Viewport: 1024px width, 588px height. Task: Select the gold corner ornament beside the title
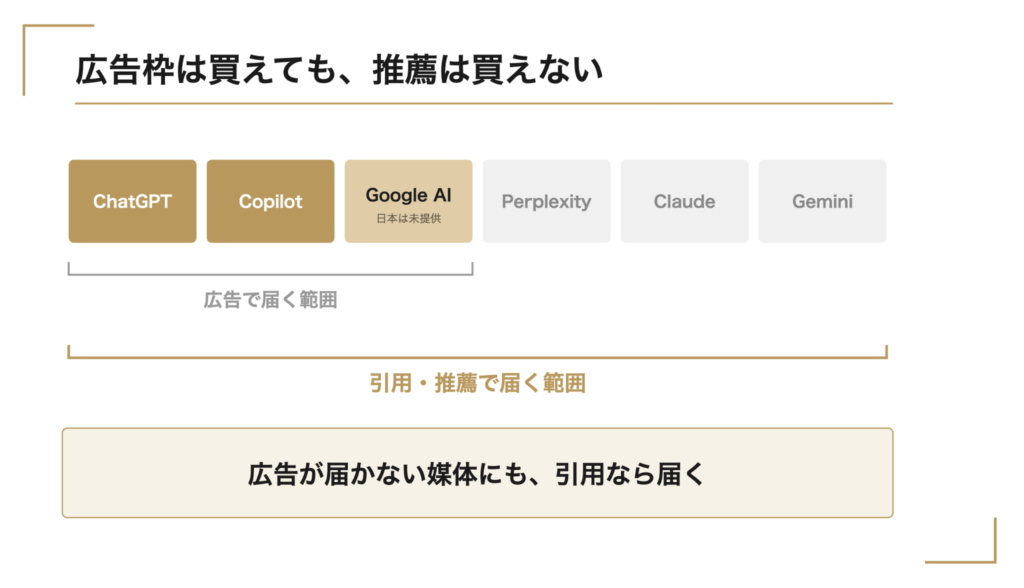pos(57,59)
